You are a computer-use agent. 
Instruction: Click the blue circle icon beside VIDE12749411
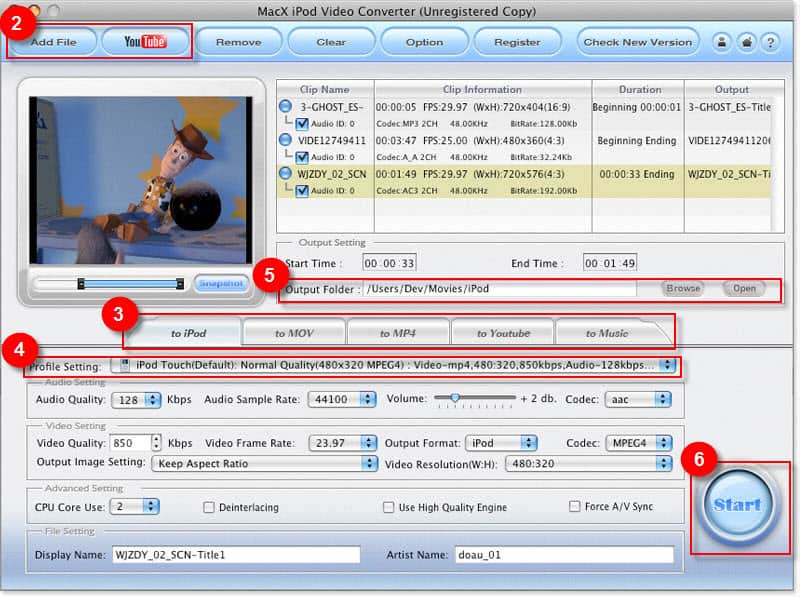[286, 140]
